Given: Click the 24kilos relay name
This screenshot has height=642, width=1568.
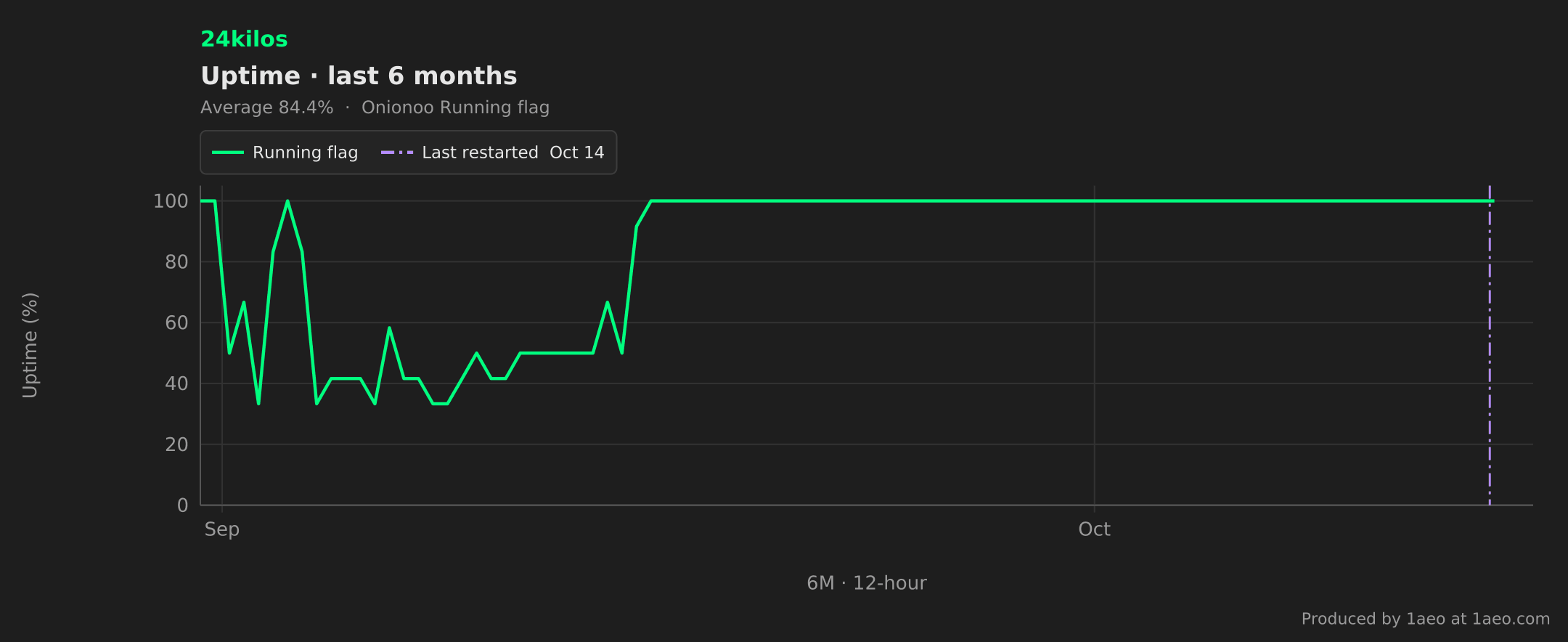Looking at the screenshot, I should [x=244, y=39].
